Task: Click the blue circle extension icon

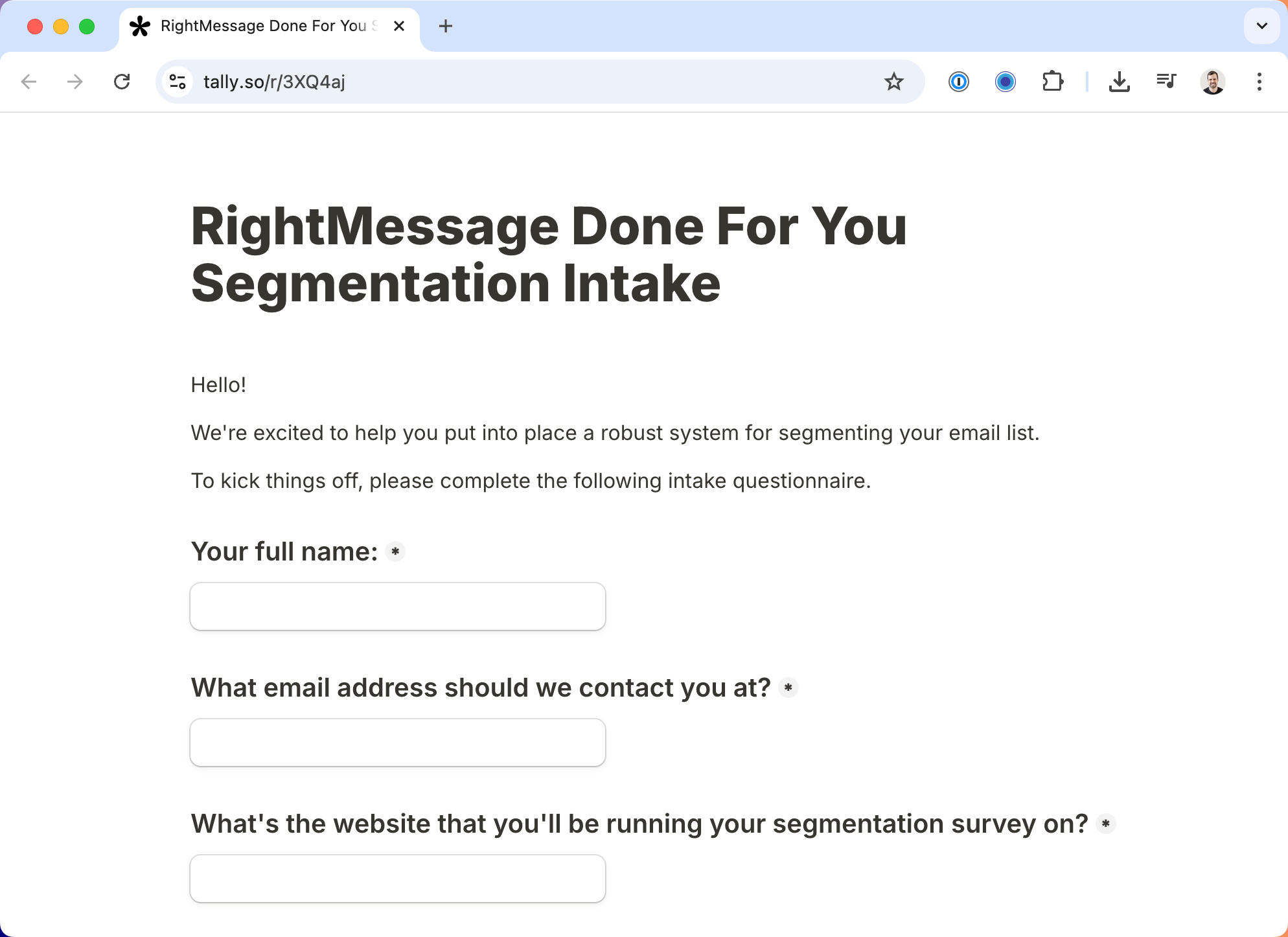Action: [x=1006, y=82]
